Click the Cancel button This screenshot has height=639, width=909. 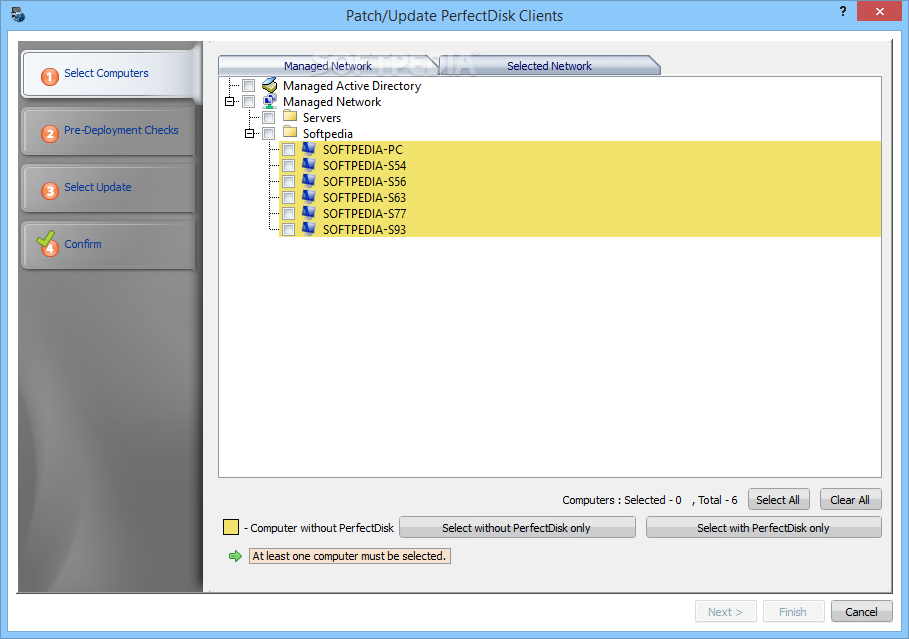point(861,612)
